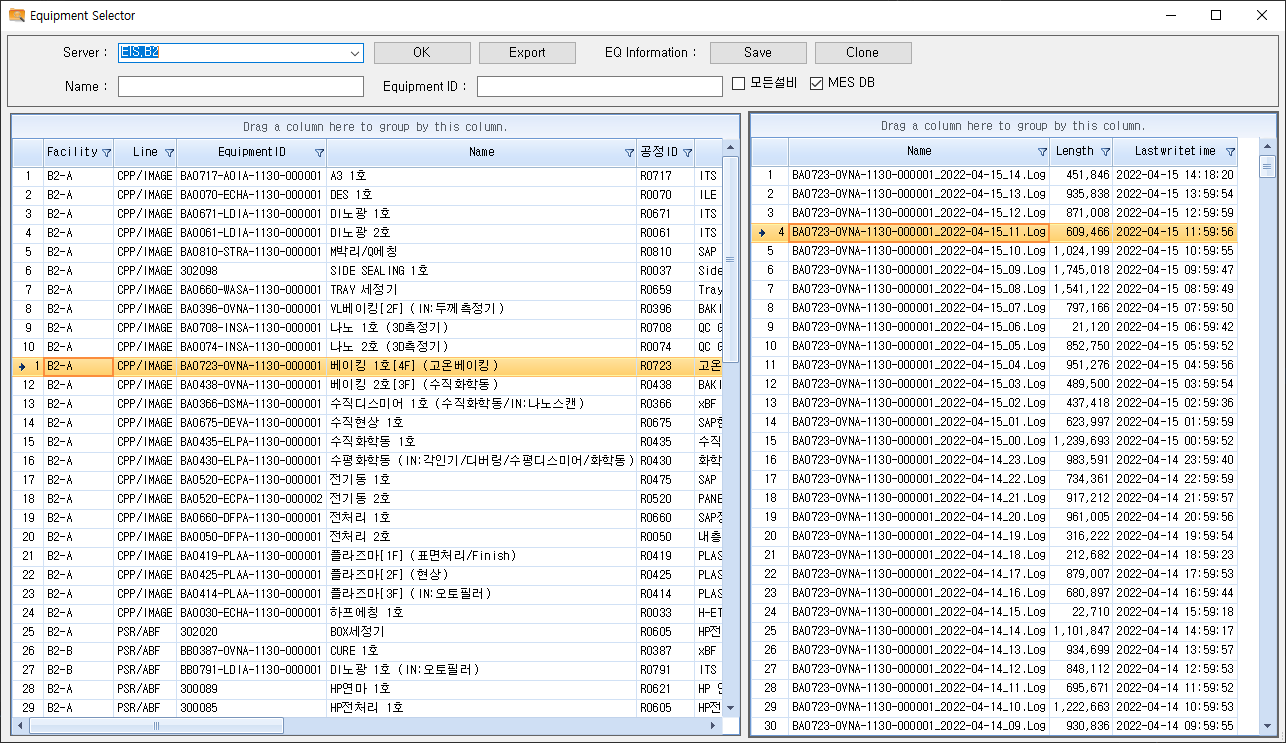Image resolution: width=1286 pixels, height=743 pixels.
Task: Click the Facility column filter icon
Action: 106,153
